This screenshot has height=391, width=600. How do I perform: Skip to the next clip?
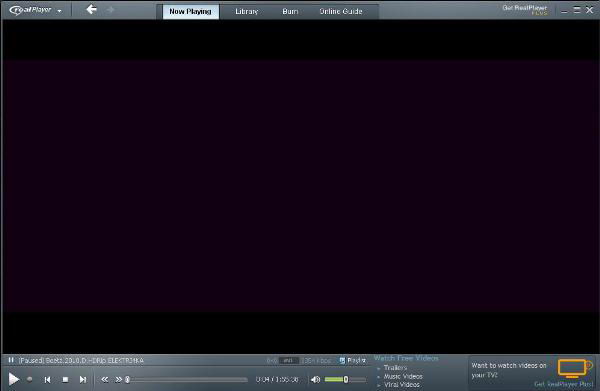[x=83, y=380]
